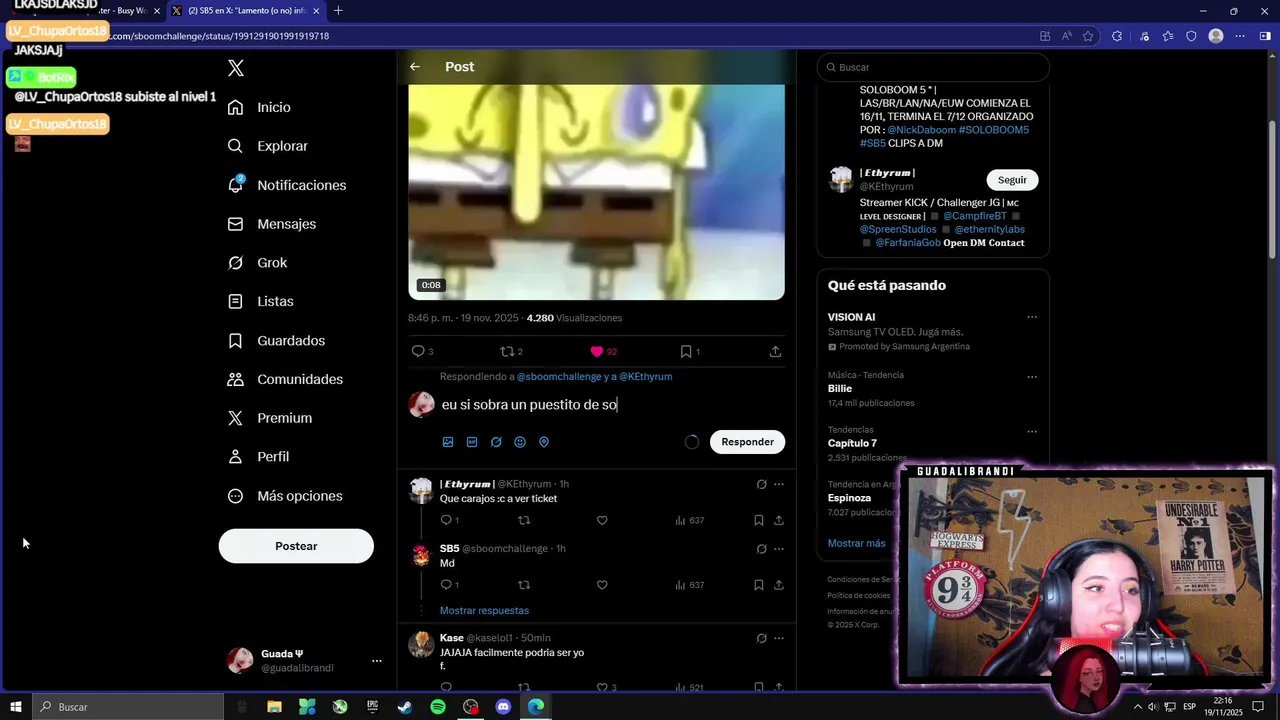This screenshot has height=720, width=1280.
Task: Add a GIF to the reply
Action: (472, 442)
